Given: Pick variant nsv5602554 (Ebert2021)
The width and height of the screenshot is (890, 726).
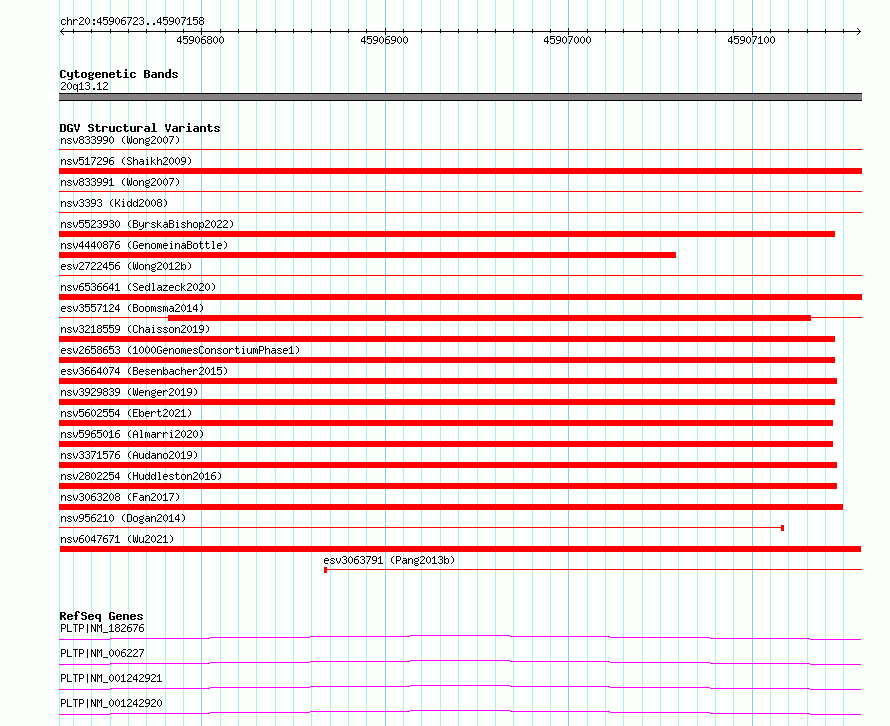Looking at the screenshot, I should pyautogui.click(x=126, y=413).
